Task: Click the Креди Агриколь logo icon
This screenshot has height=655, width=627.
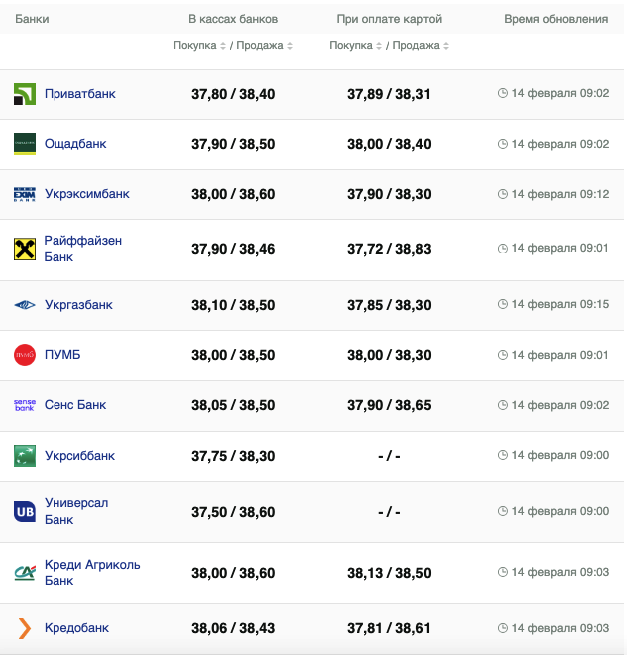Action: 25,573
